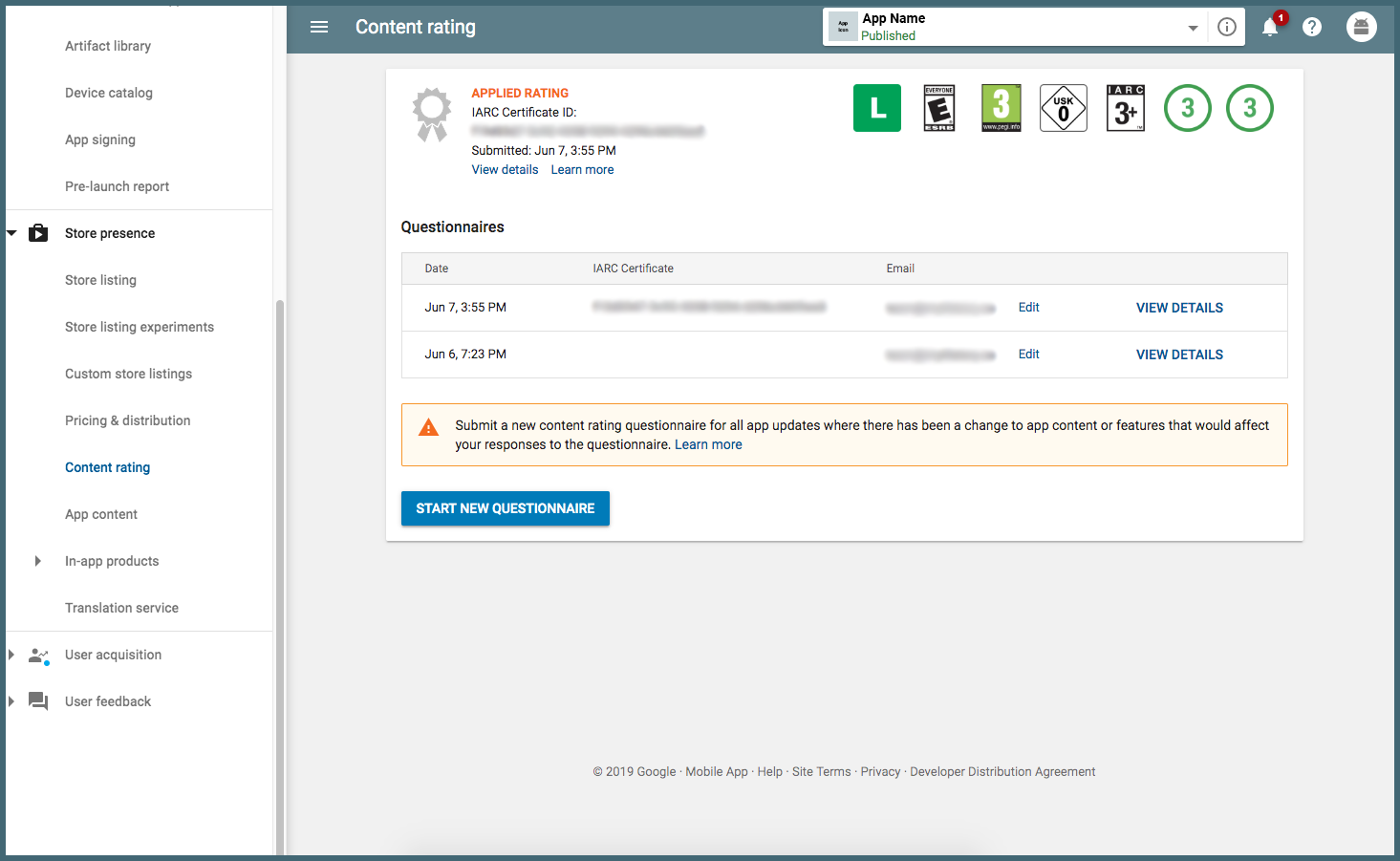Viewport: 1400px width, 861px height.
Task: Click the notifications bell icon
Action: point(1270,27)
